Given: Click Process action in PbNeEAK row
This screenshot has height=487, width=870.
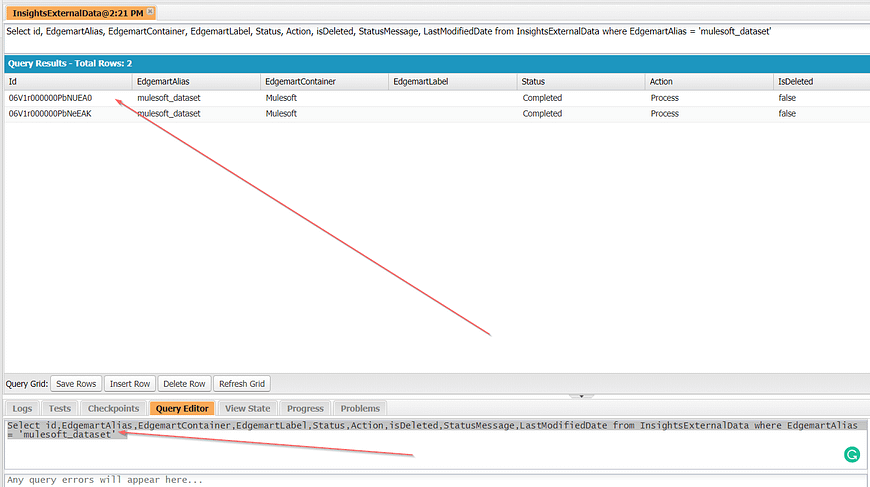Looking at the screenshot, I should tap(665, 113).
